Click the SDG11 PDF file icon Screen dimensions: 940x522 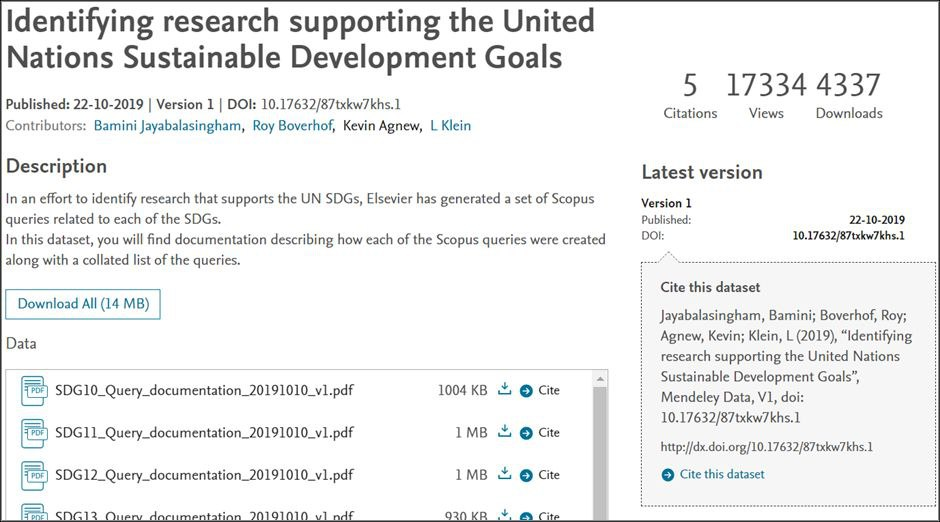[x=34, y=433]
